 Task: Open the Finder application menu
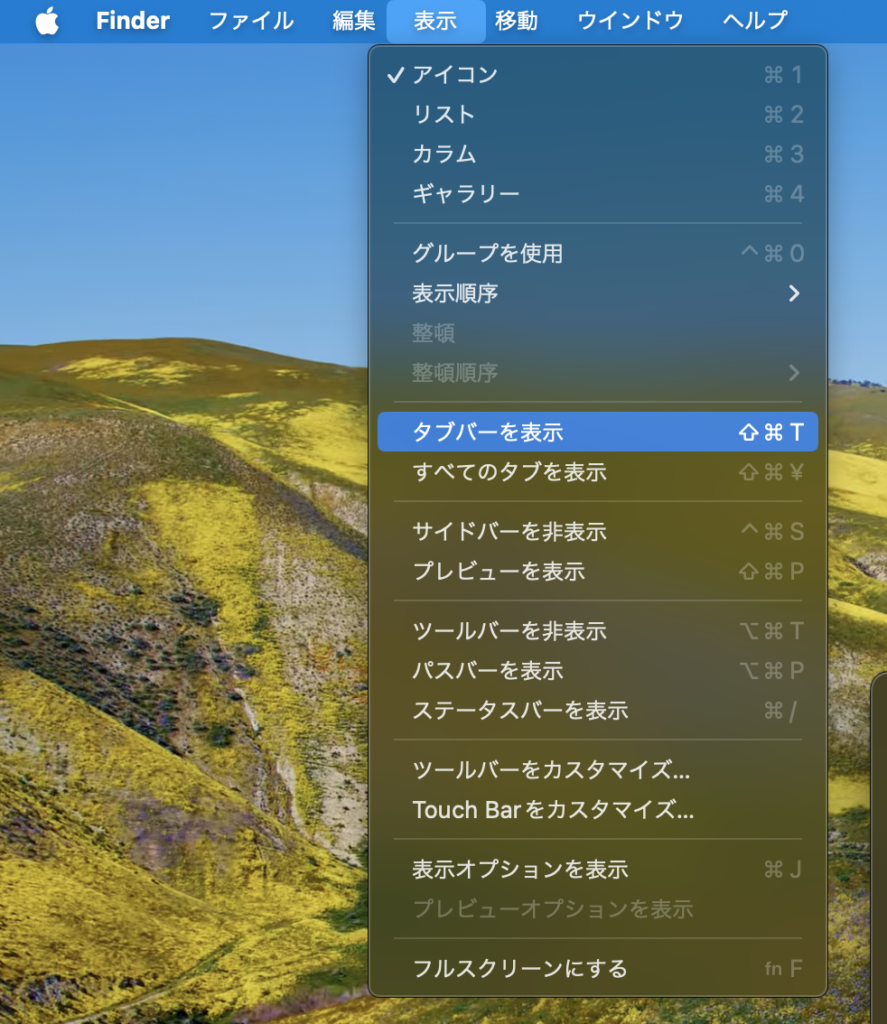click(x=133, y=21)
